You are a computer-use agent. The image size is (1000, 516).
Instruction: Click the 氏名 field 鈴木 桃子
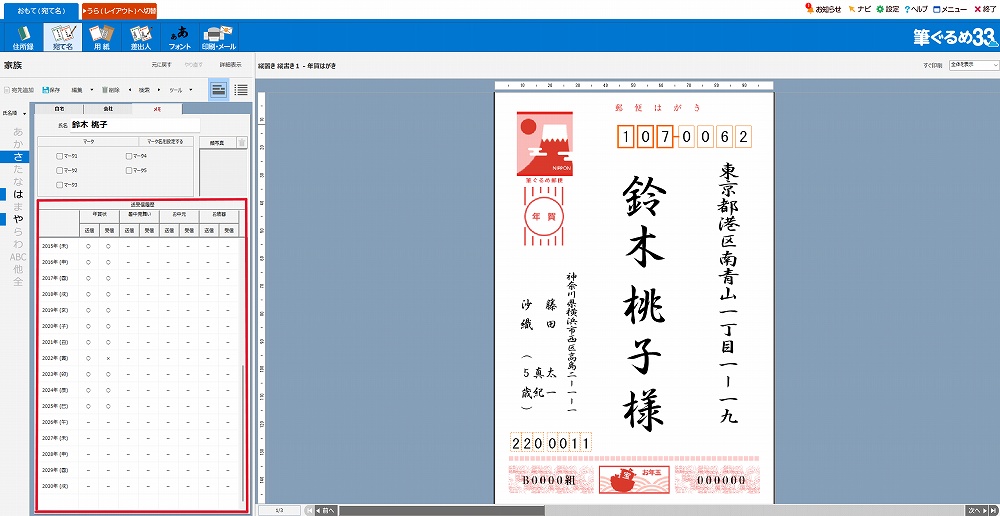pos(133,125)
